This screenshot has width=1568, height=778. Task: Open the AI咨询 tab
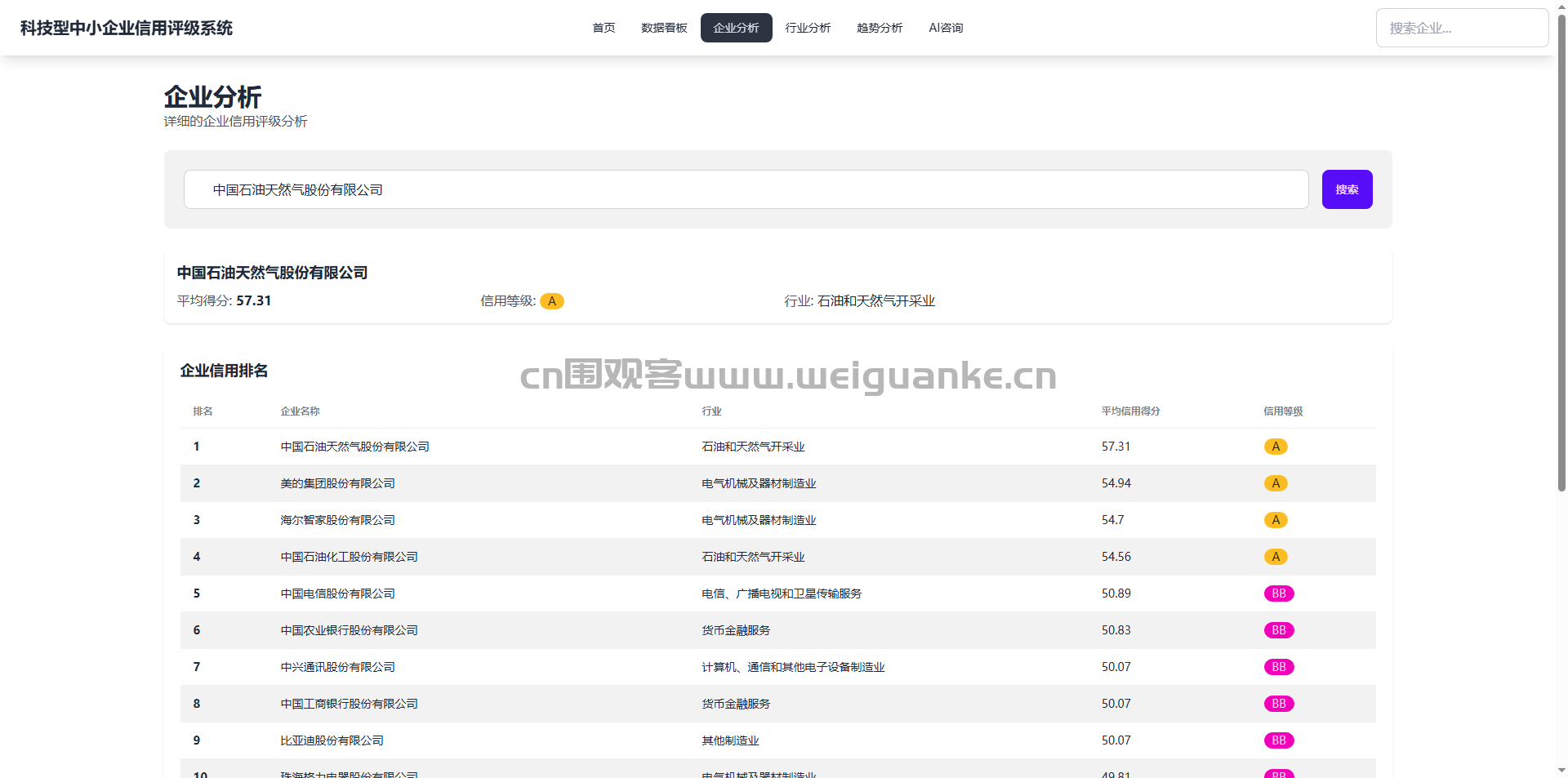946,28
